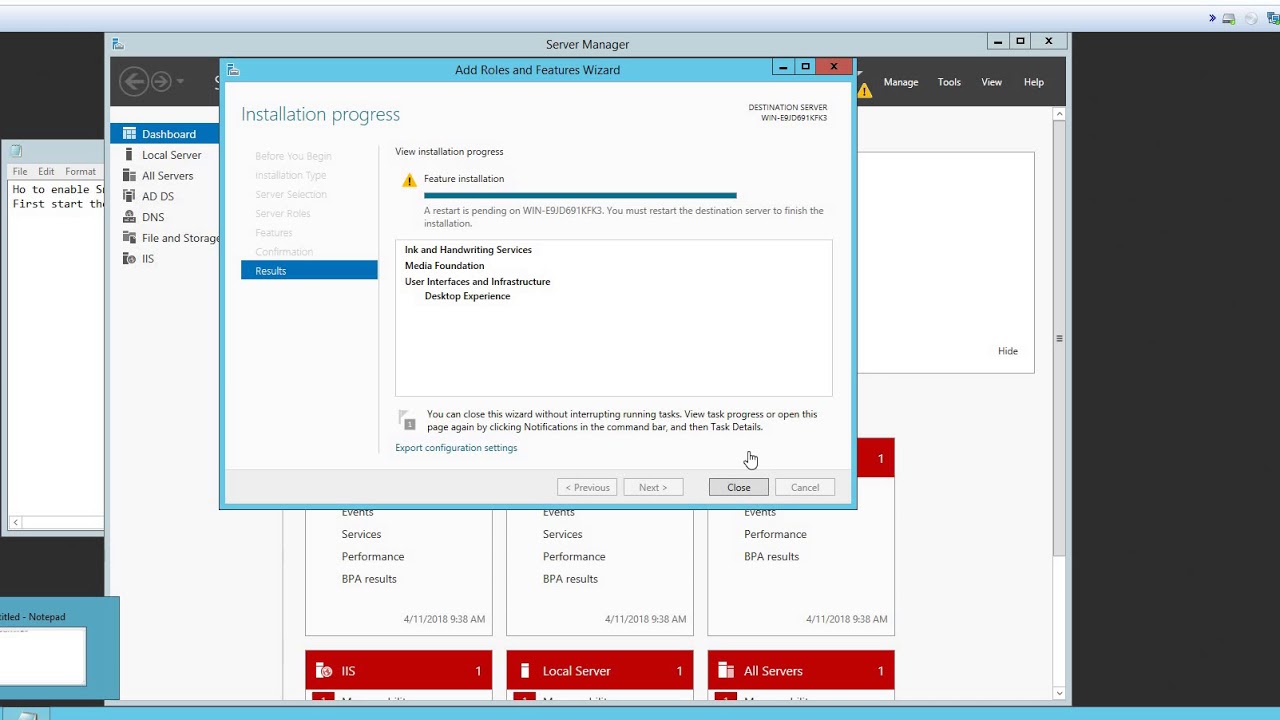Click the DNS icon in sidebar
Image resolution: width=1280 pixels, height=720 pixels.
(129, 217)
